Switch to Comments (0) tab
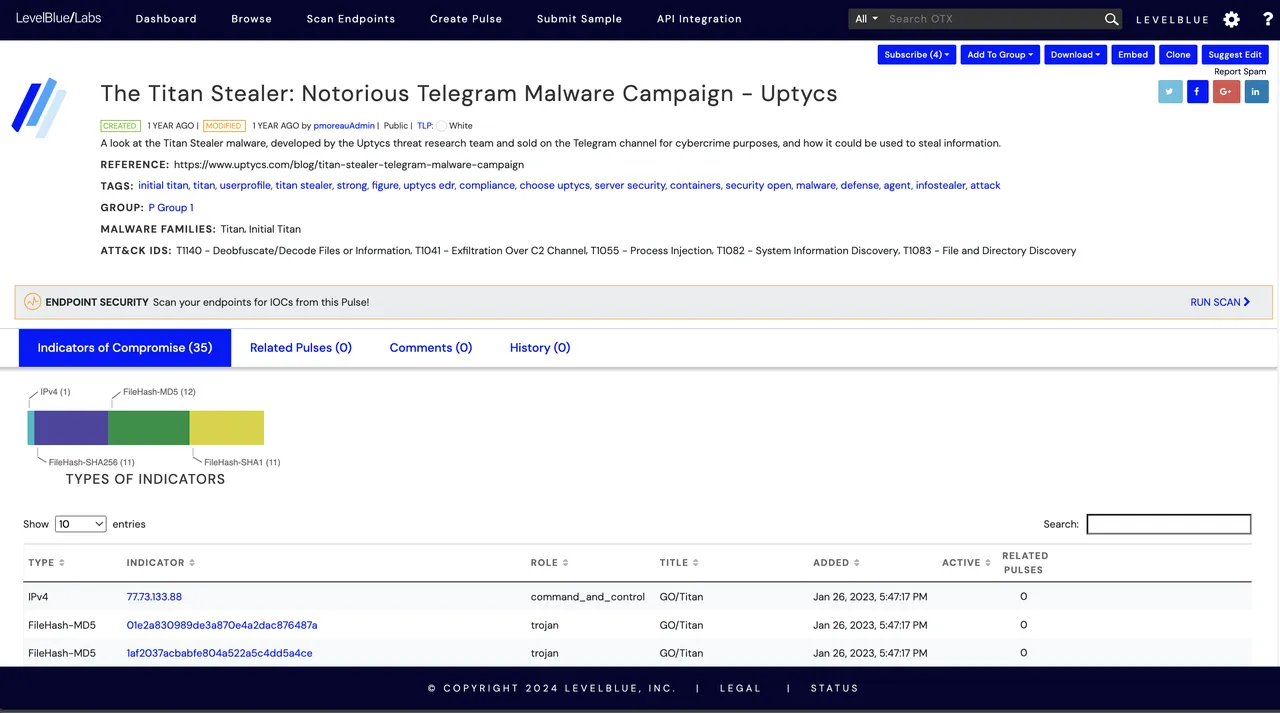1280x713 pixels. [x=431, y=348]
